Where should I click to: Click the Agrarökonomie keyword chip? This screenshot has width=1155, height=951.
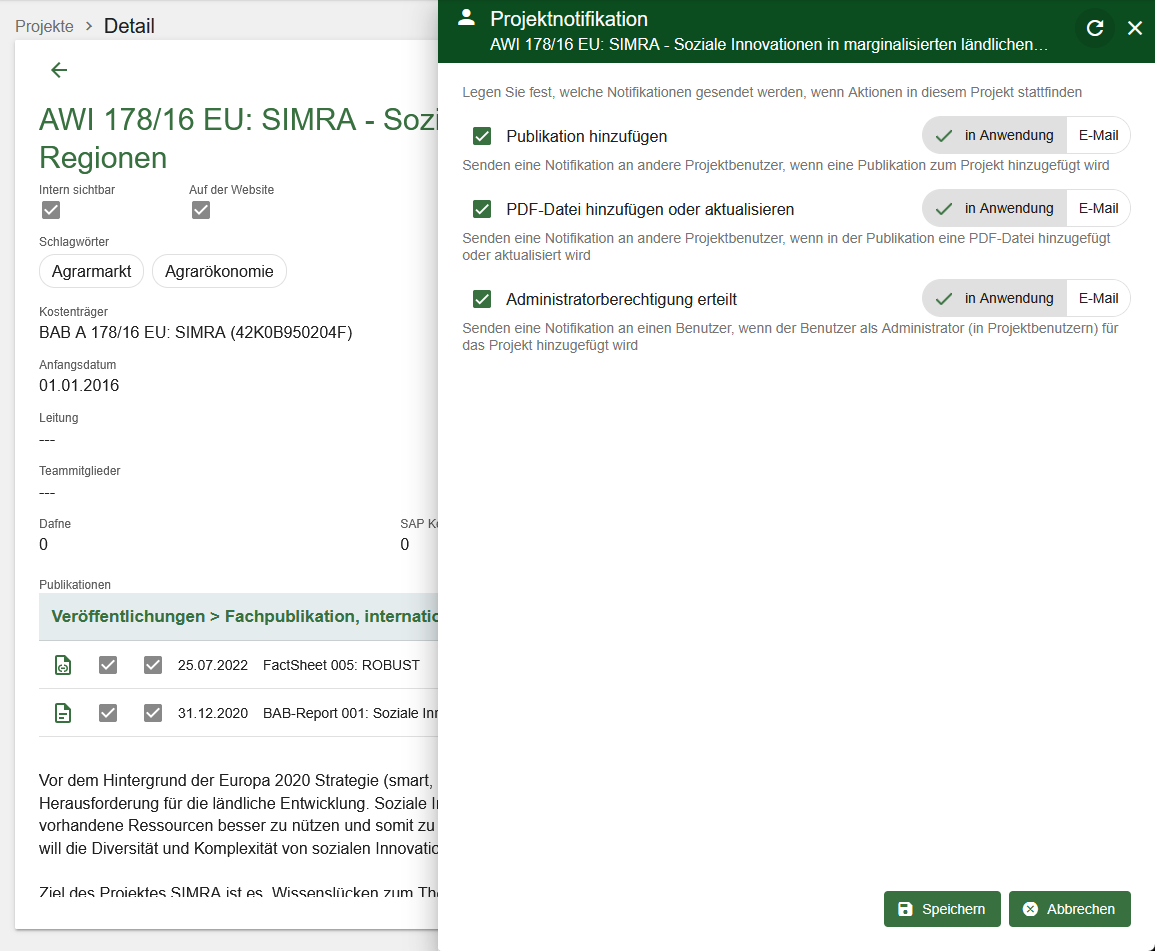tap(219, 271)
